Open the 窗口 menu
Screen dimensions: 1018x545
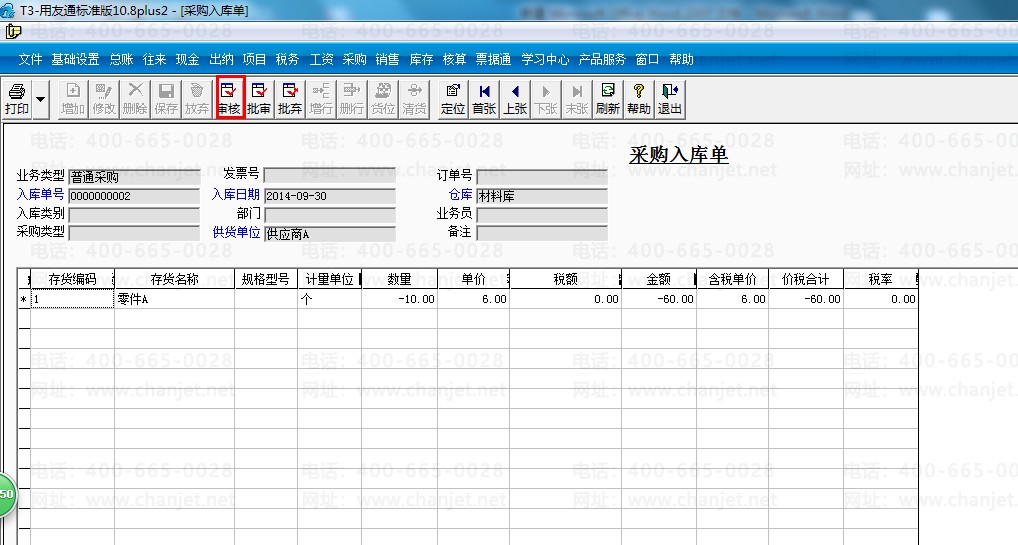[x=647, y=60]
